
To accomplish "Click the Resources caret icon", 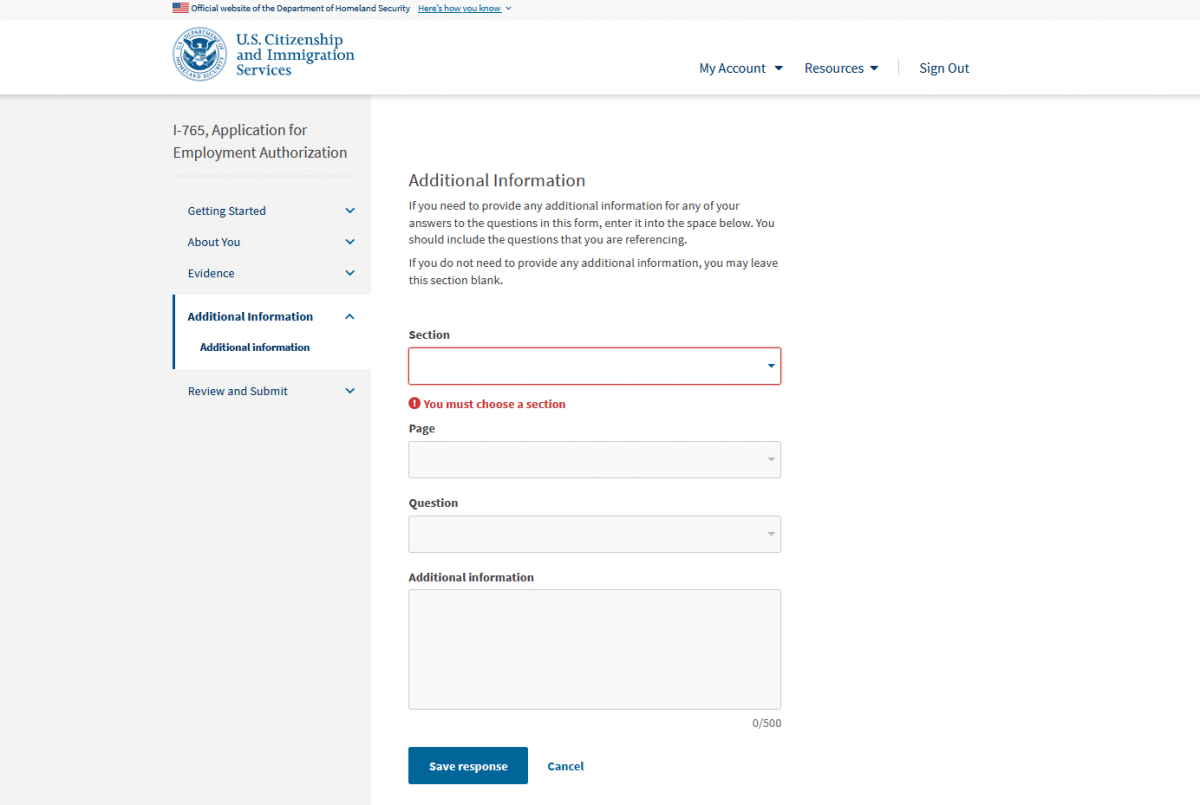I will (874, 68).
